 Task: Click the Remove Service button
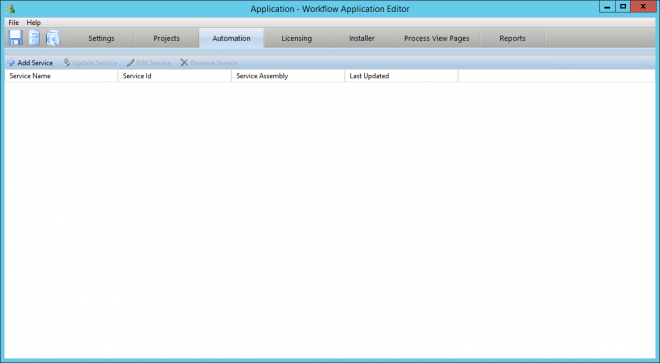pyautogui.click(x=209, y=63)
